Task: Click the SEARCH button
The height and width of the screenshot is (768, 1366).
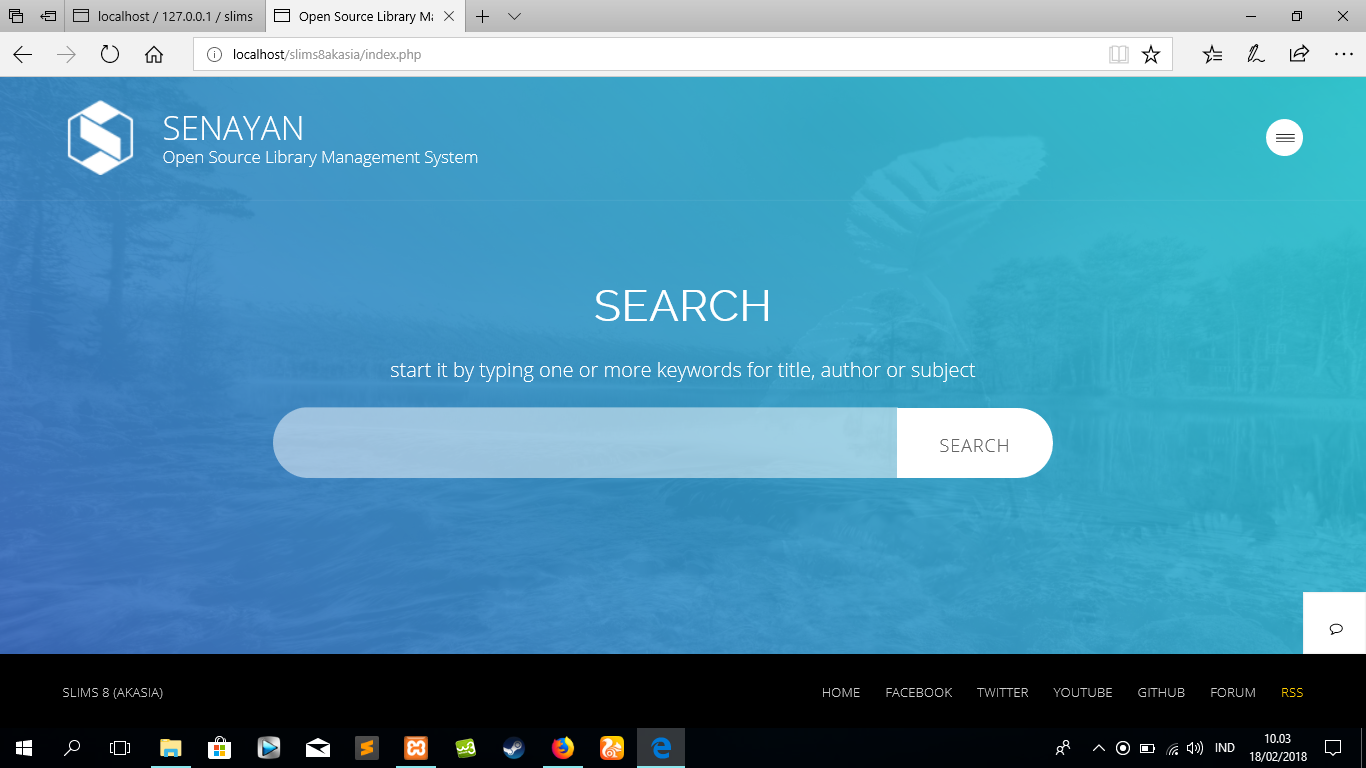Action: click(974, 443)
